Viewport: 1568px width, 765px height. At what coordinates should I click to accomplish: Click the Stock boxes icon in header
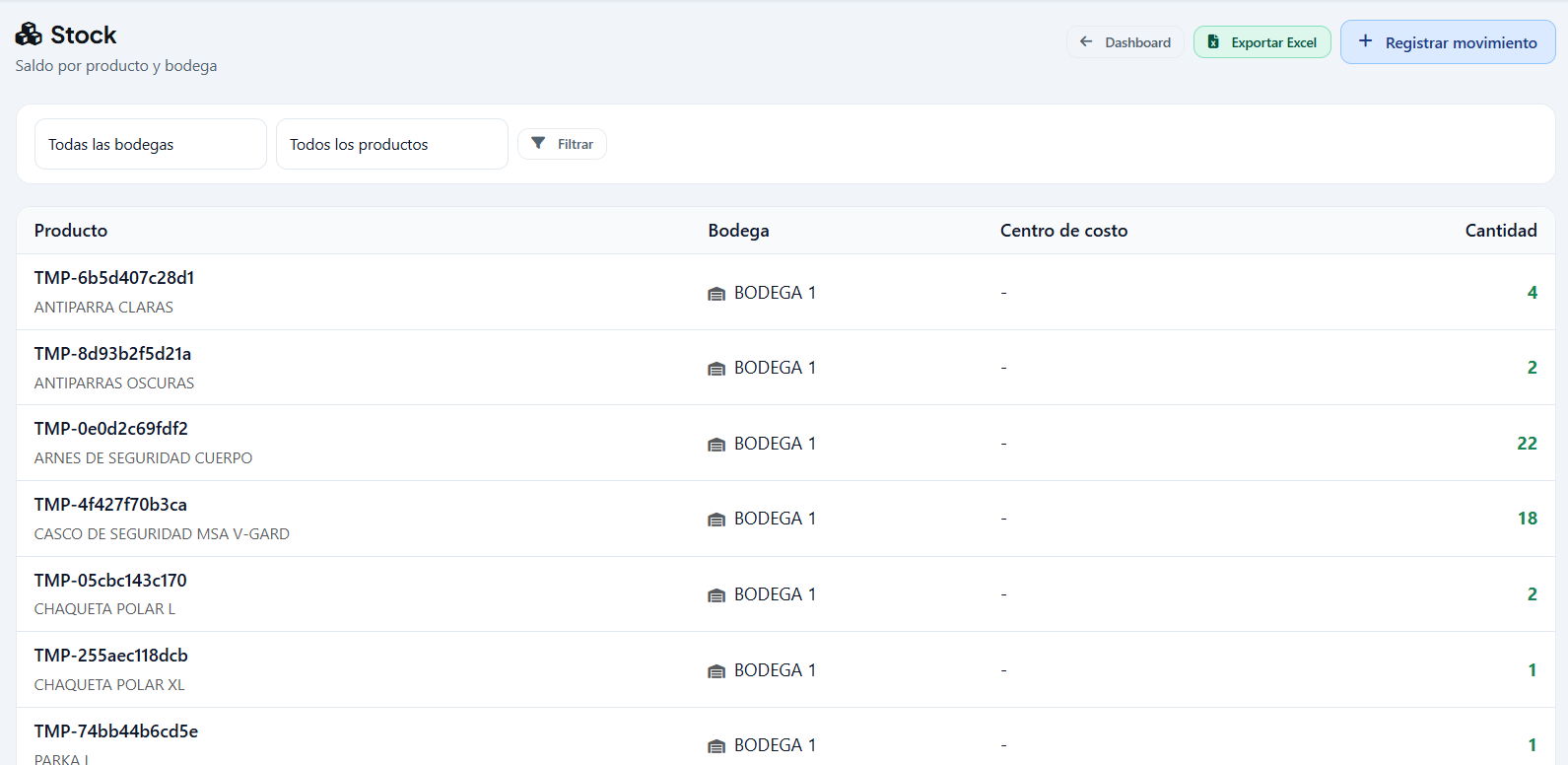click(29, 35)
